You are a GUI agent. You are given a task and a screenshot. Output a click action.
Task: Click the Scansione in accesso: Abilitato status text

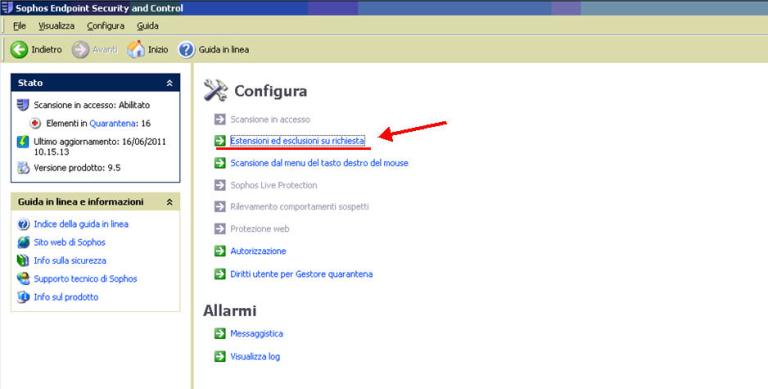(92, 105)
